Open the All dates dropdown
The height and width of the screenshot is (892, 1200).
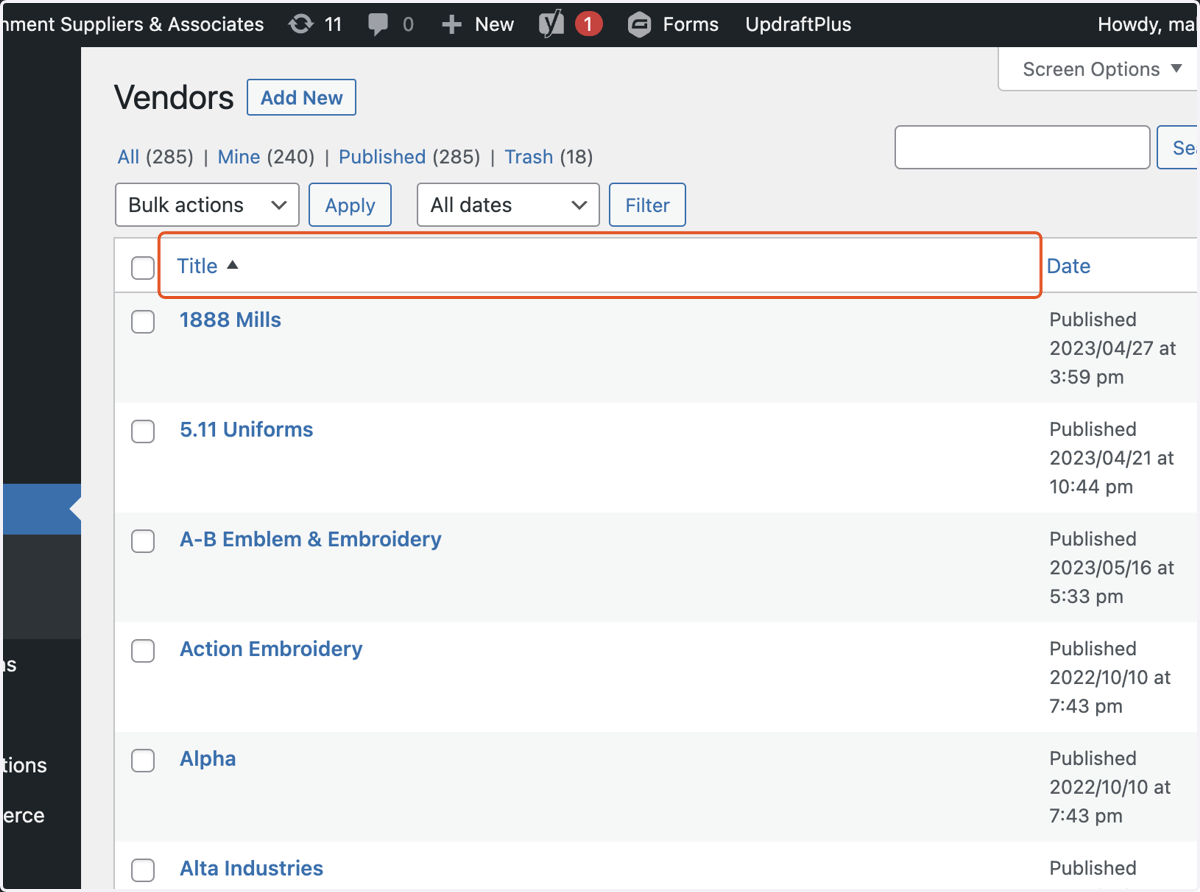508,205
